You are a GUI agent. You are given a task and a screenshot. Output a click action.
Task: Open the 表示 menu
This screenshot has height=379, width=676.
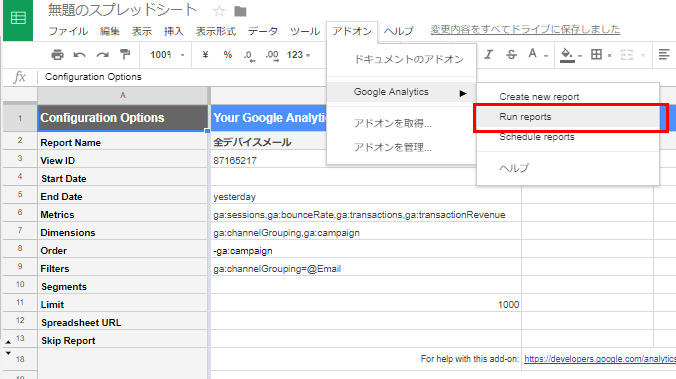point(142,31)
